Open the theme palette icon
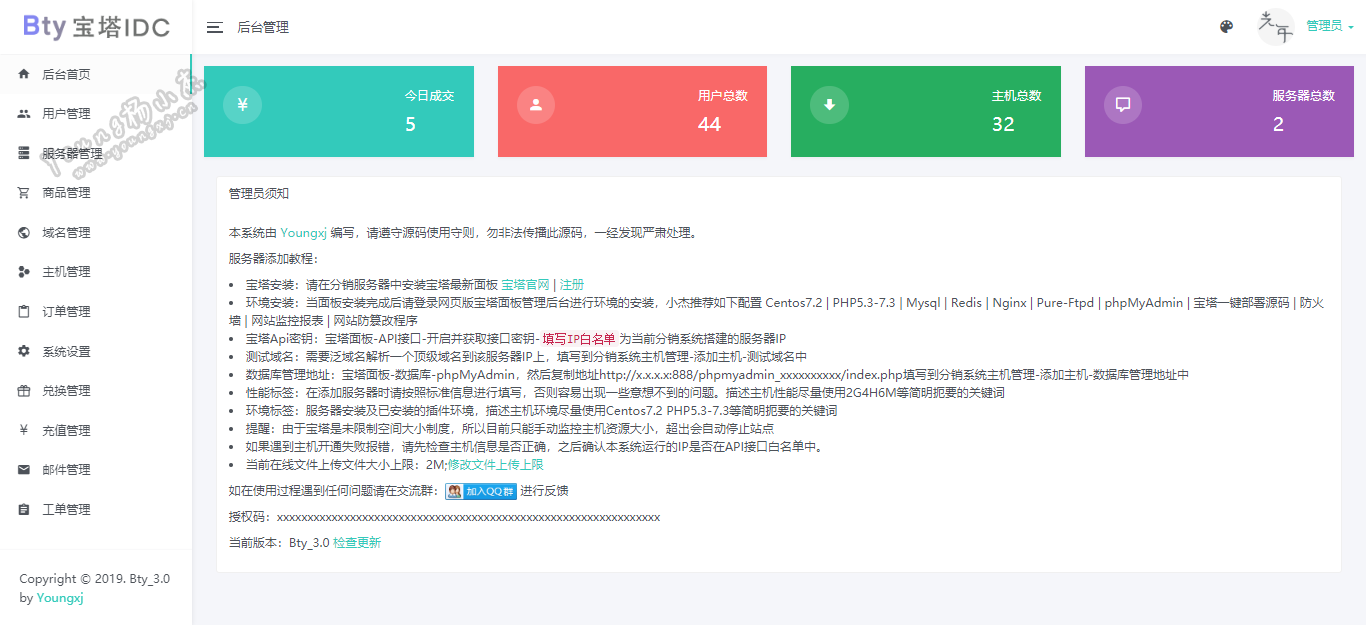 pos(1226,27)
